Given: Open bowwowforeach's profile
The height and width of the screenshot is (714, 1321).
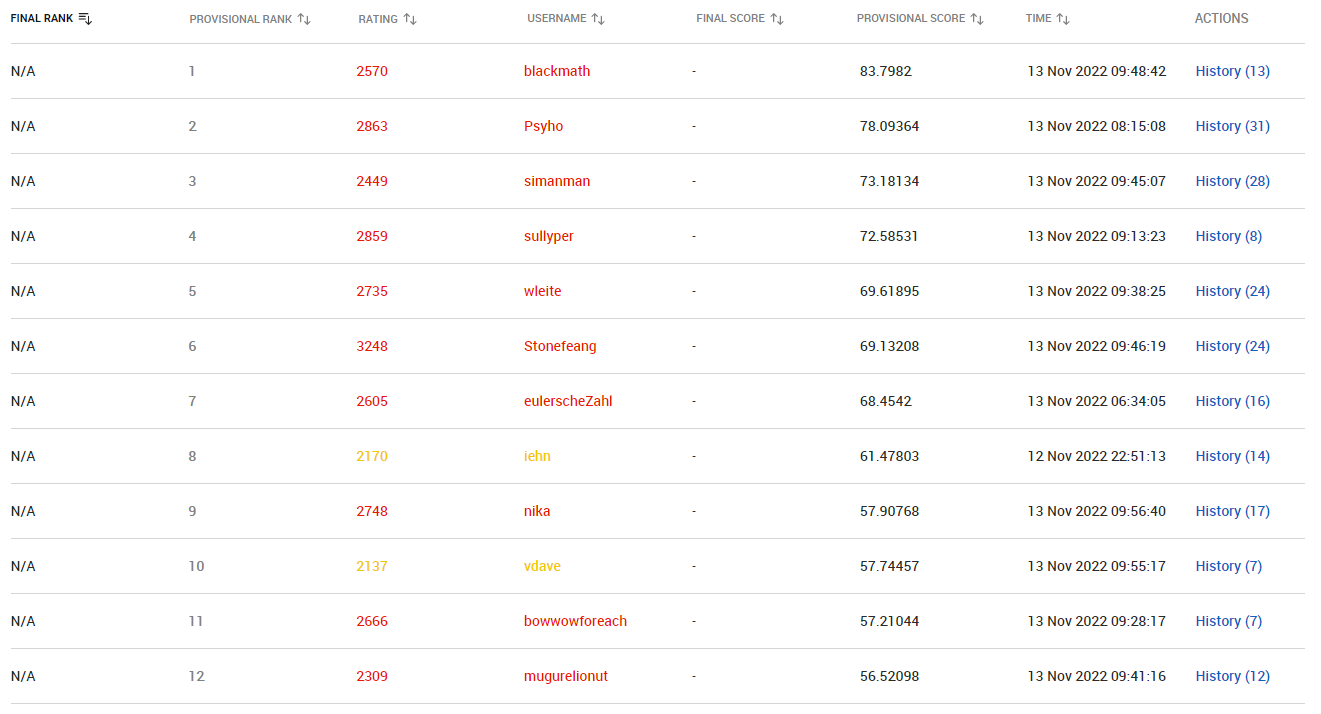Looking at the screenshot, I should (x=576, y=621).
